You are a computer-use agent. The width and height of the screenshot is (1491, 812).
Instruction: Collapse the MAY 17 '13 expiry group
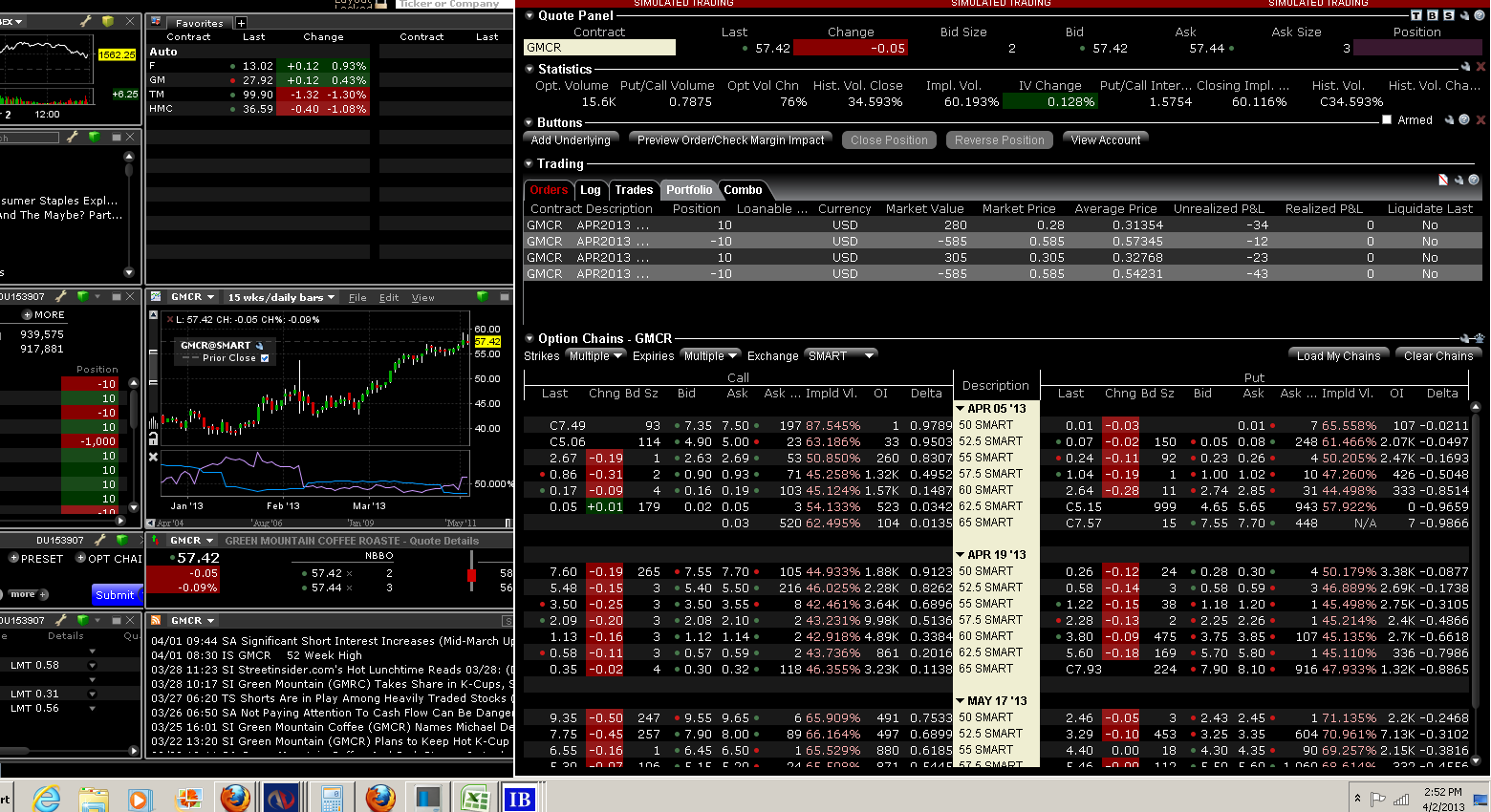click(961, 701)
